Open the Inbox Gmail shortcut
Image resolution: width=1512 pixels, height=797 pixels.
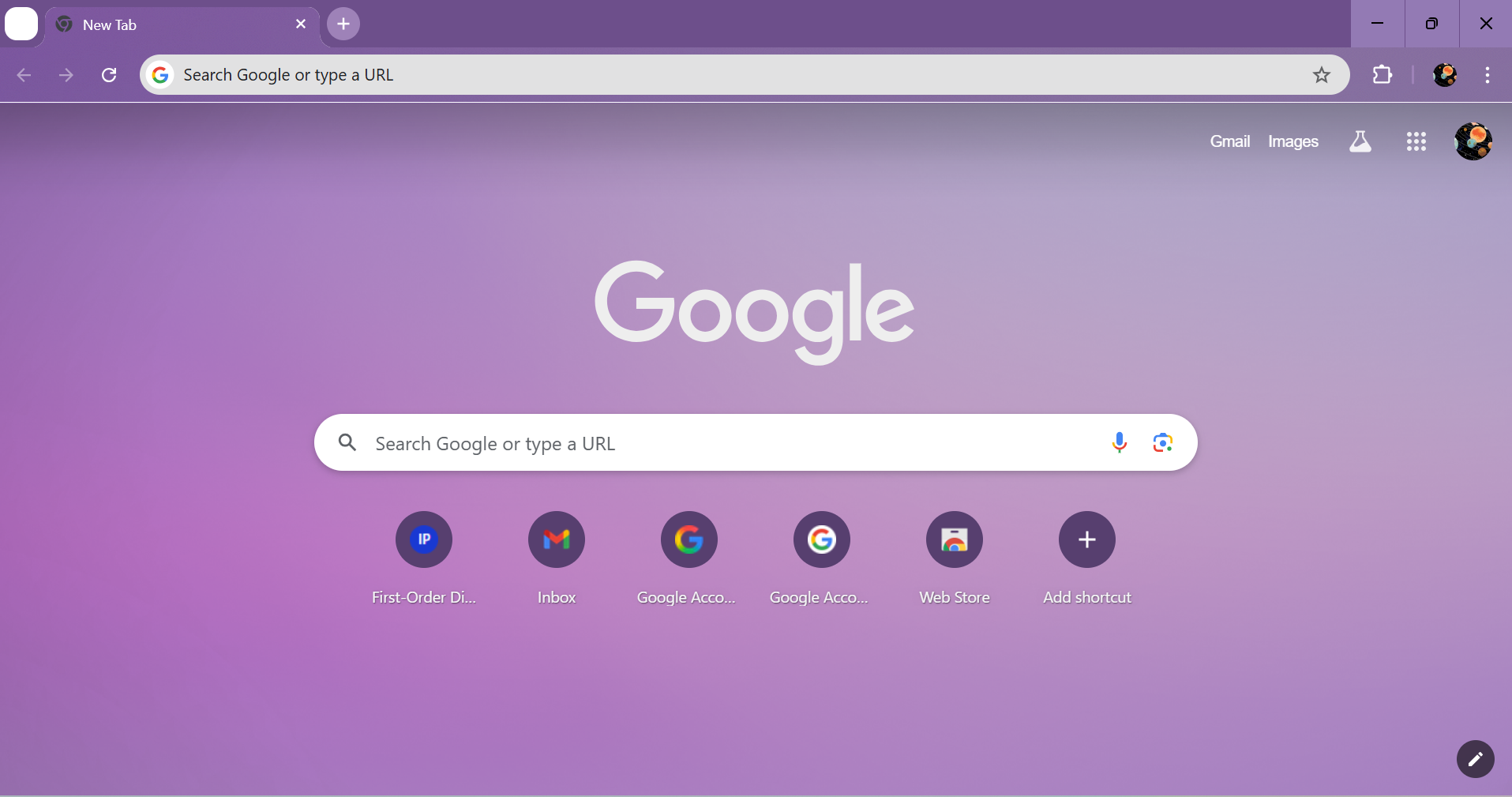click(557, 559)
